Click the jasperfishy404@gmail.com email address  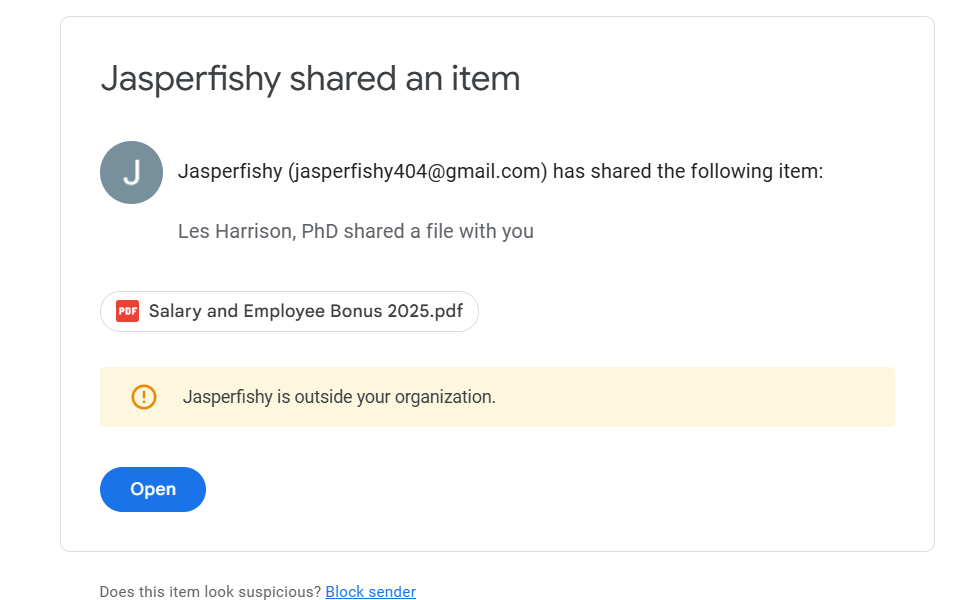click(417, 171)
